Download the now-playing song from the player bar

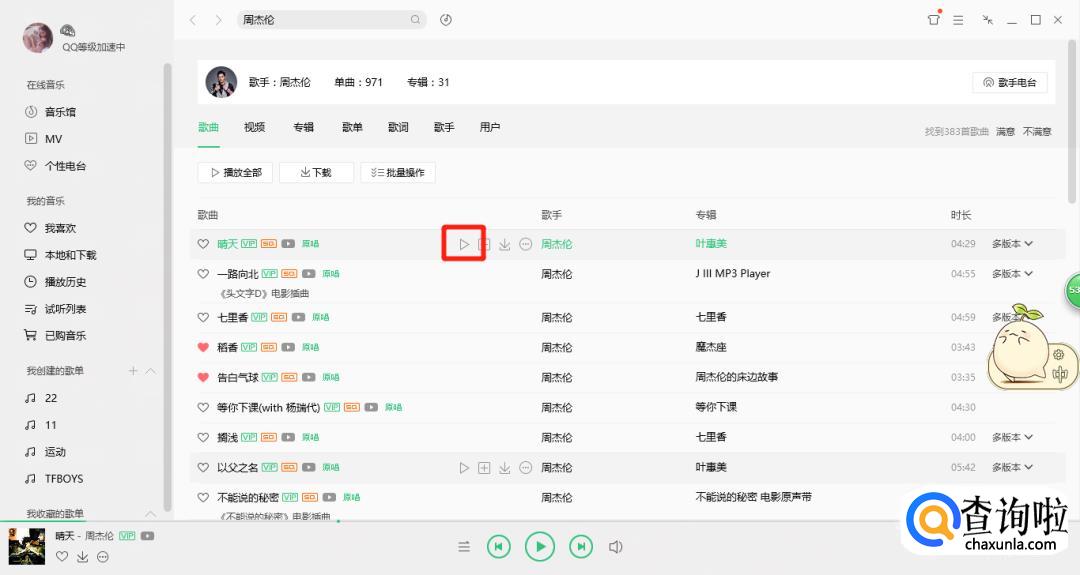click(x=83, y=556)
